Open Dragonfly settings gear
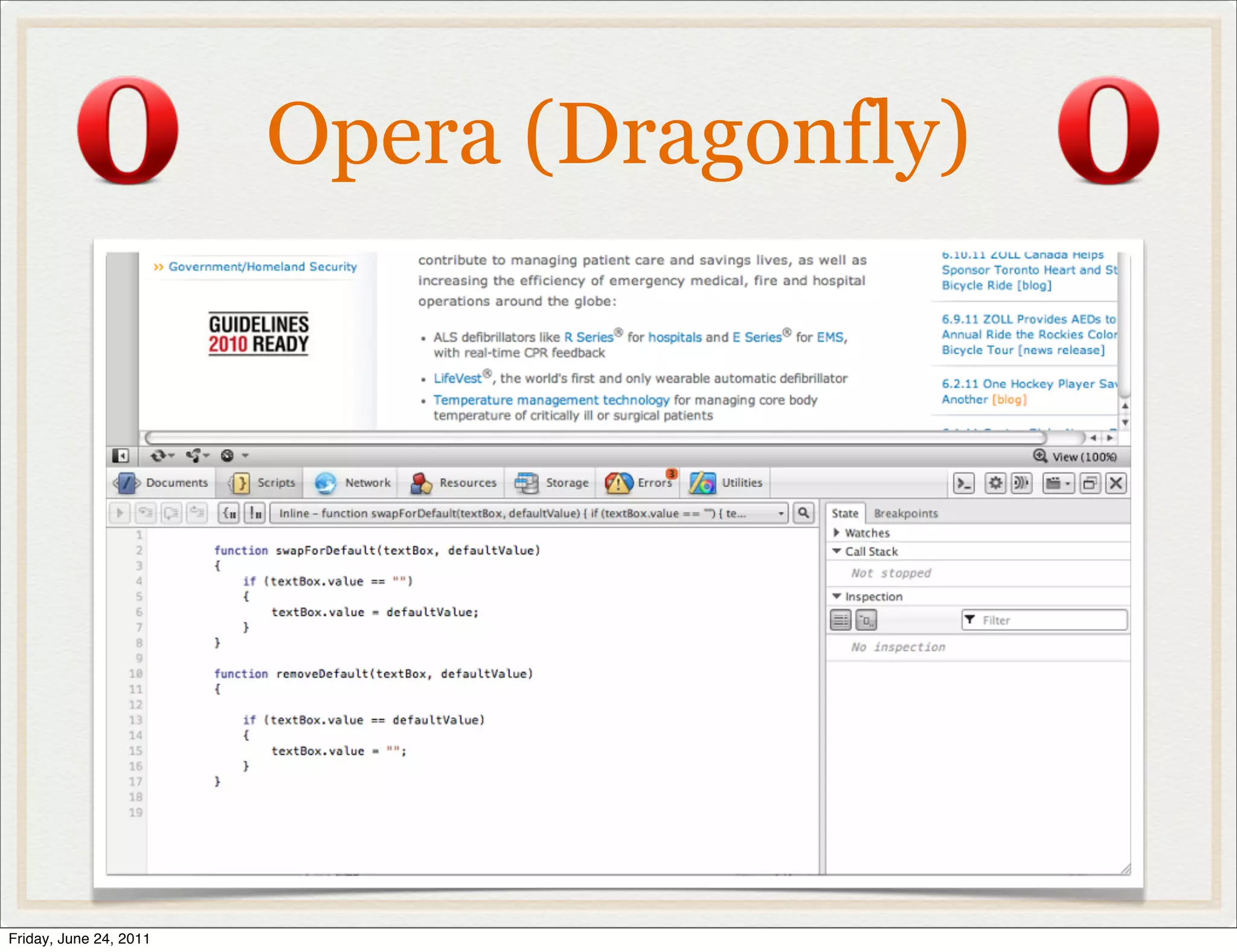Viewport: 1237px width, 952px height. click(x=995, y=483)
